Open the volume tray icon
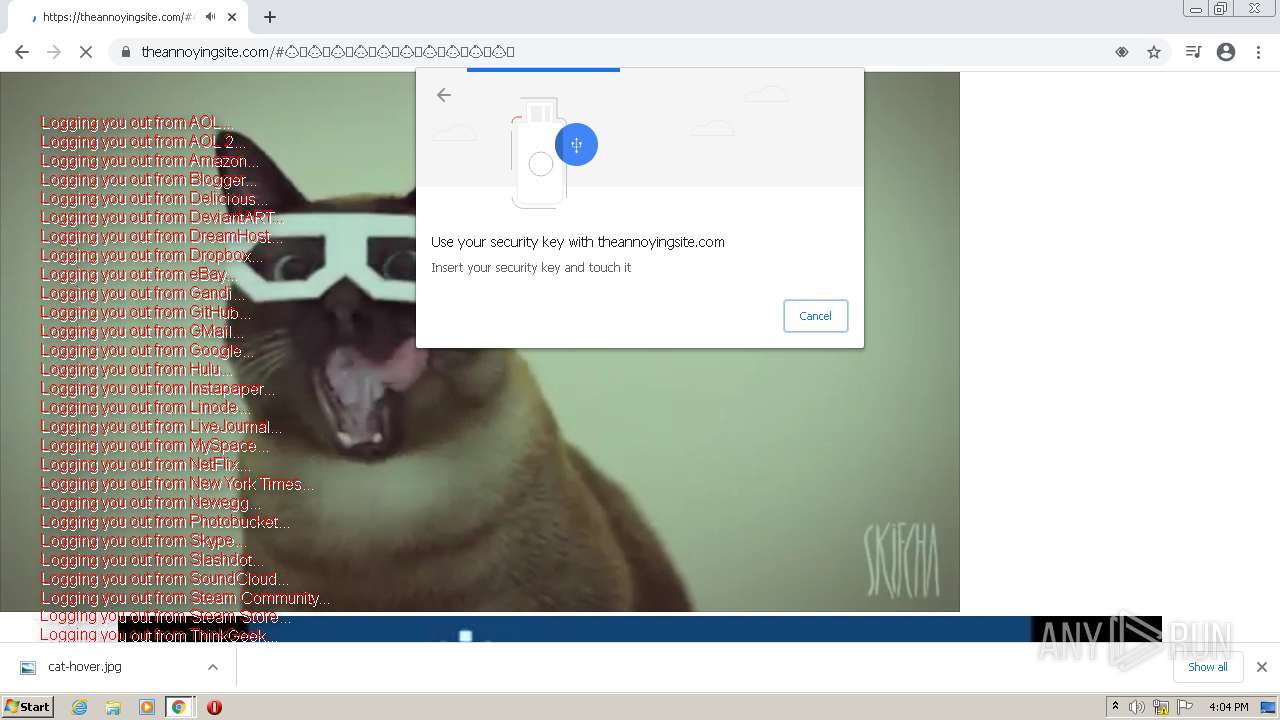This screenshot has width=1280, height=720. 1137,707
